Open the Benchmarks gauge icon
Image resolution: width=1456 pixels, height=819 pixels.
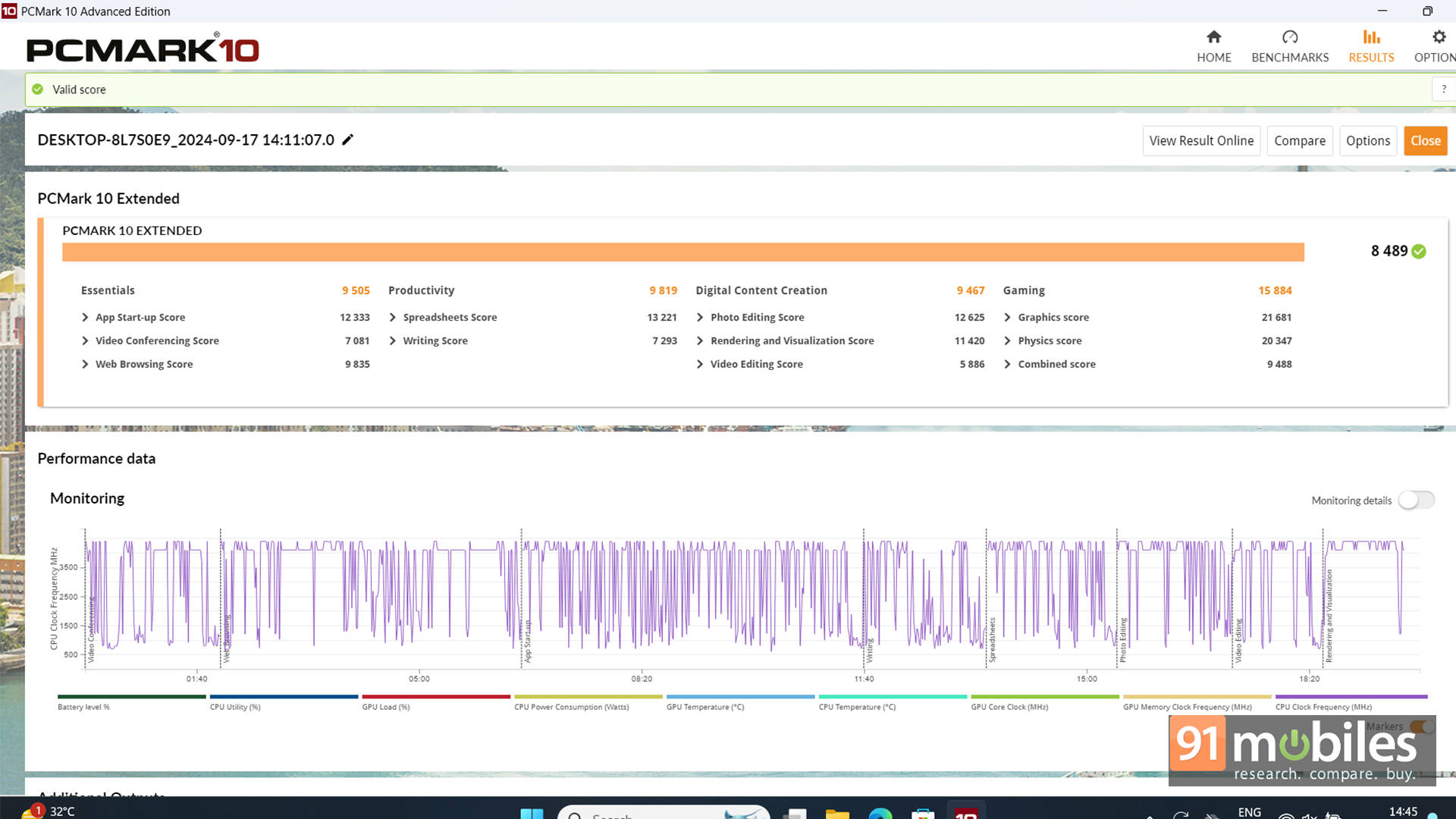click(1289, 37)
